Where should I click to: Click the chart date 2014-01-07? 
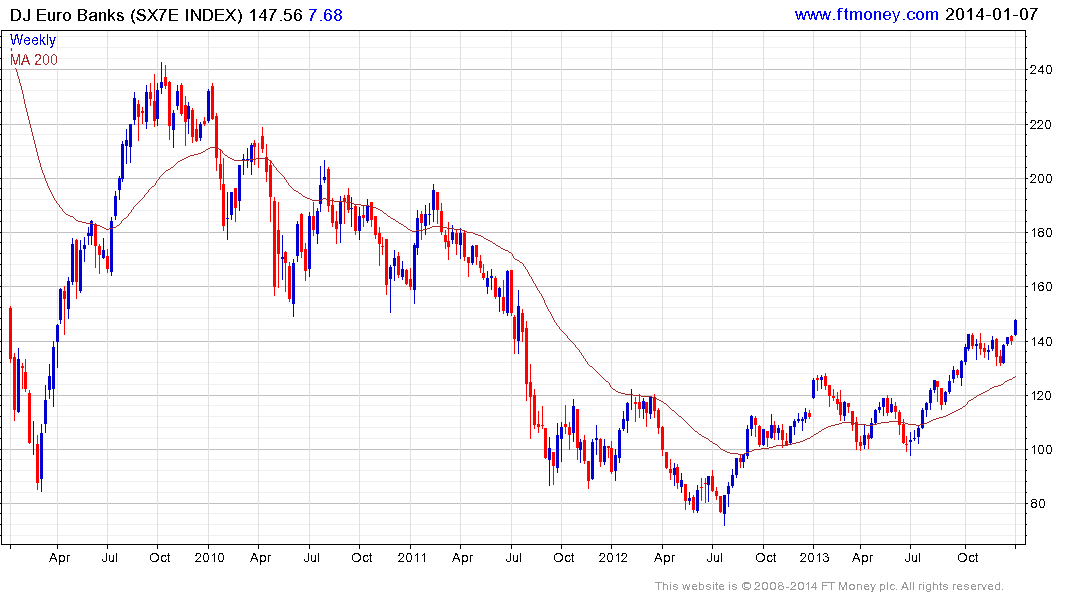(x=991, y=14)
